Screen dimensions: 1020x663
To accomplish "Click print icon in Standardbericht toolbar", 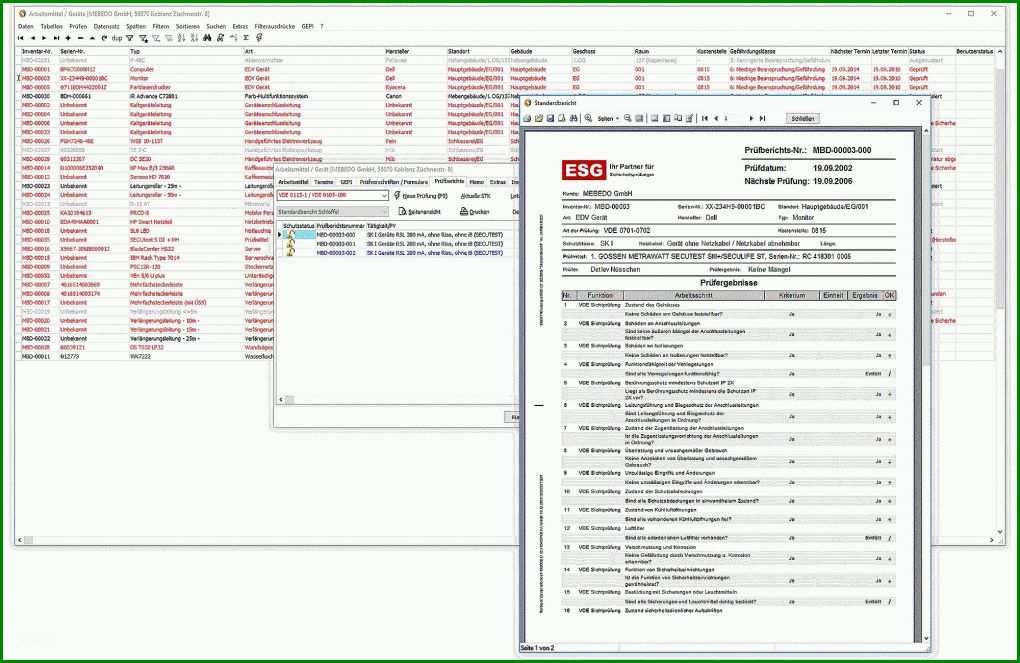I will click(x=528, y=118).
